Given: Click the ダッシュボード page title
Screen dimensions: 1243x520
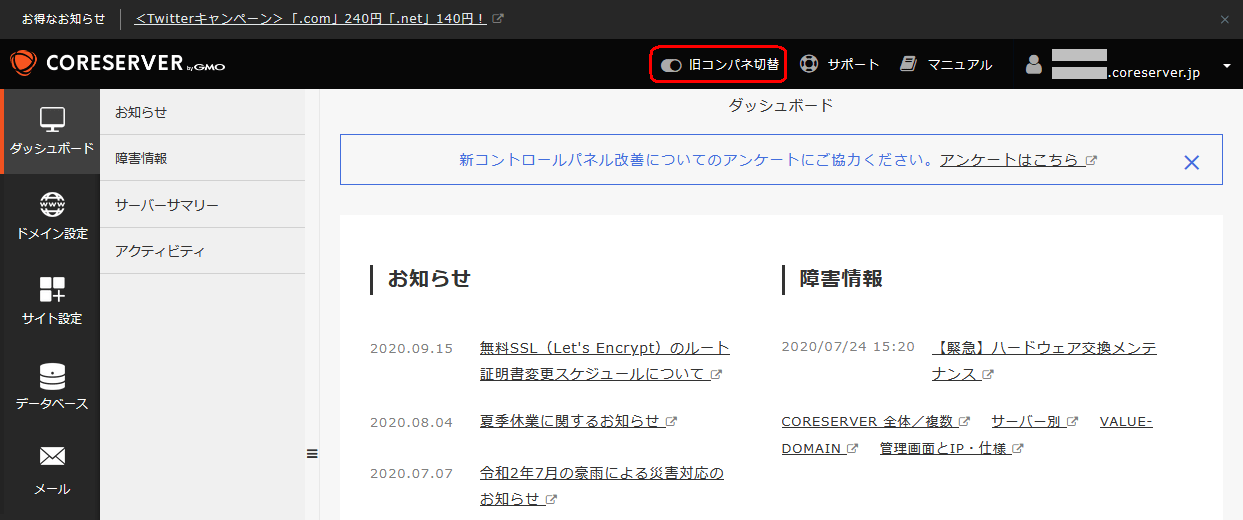Looking at the screenshot, I should [x=781, y=105].
